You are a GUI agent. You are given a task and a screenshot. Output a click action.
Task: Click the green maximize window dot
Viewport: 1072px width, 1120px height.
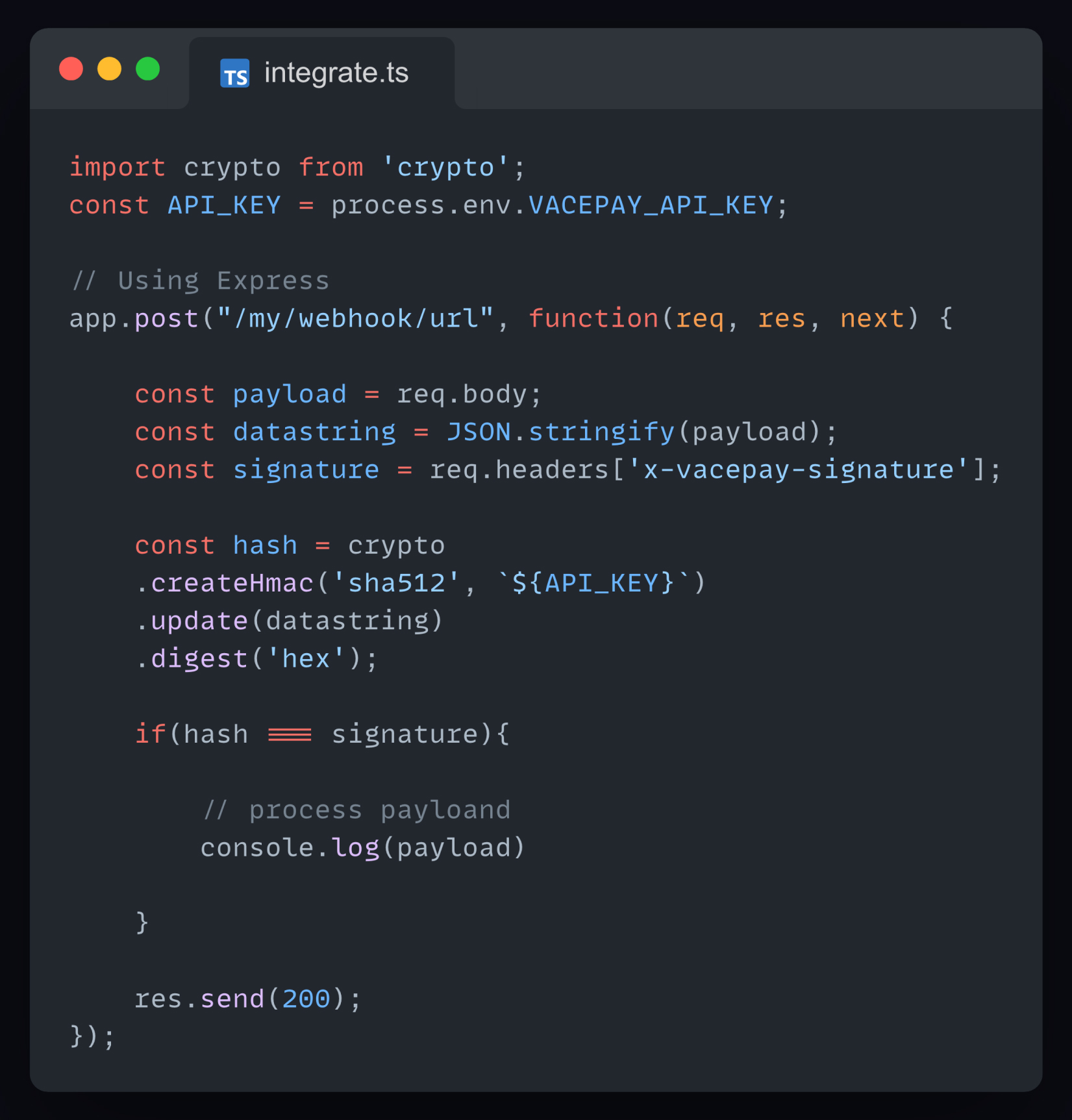pyautogui.click(x=148, y=69)
